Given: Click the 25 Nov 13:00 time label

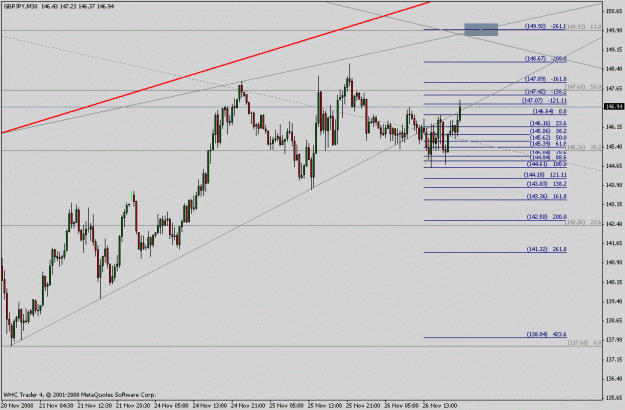Looking at the screenshot, I should pos(326,406).
